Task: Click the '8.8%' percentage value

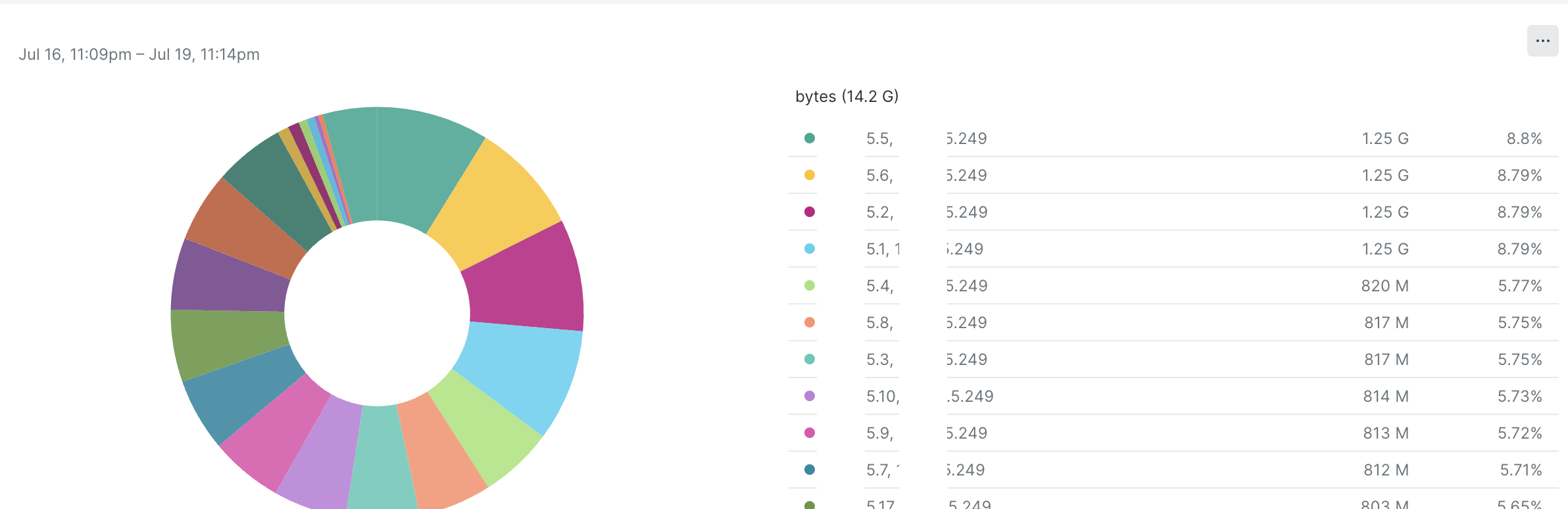Action: [1525, 139]
